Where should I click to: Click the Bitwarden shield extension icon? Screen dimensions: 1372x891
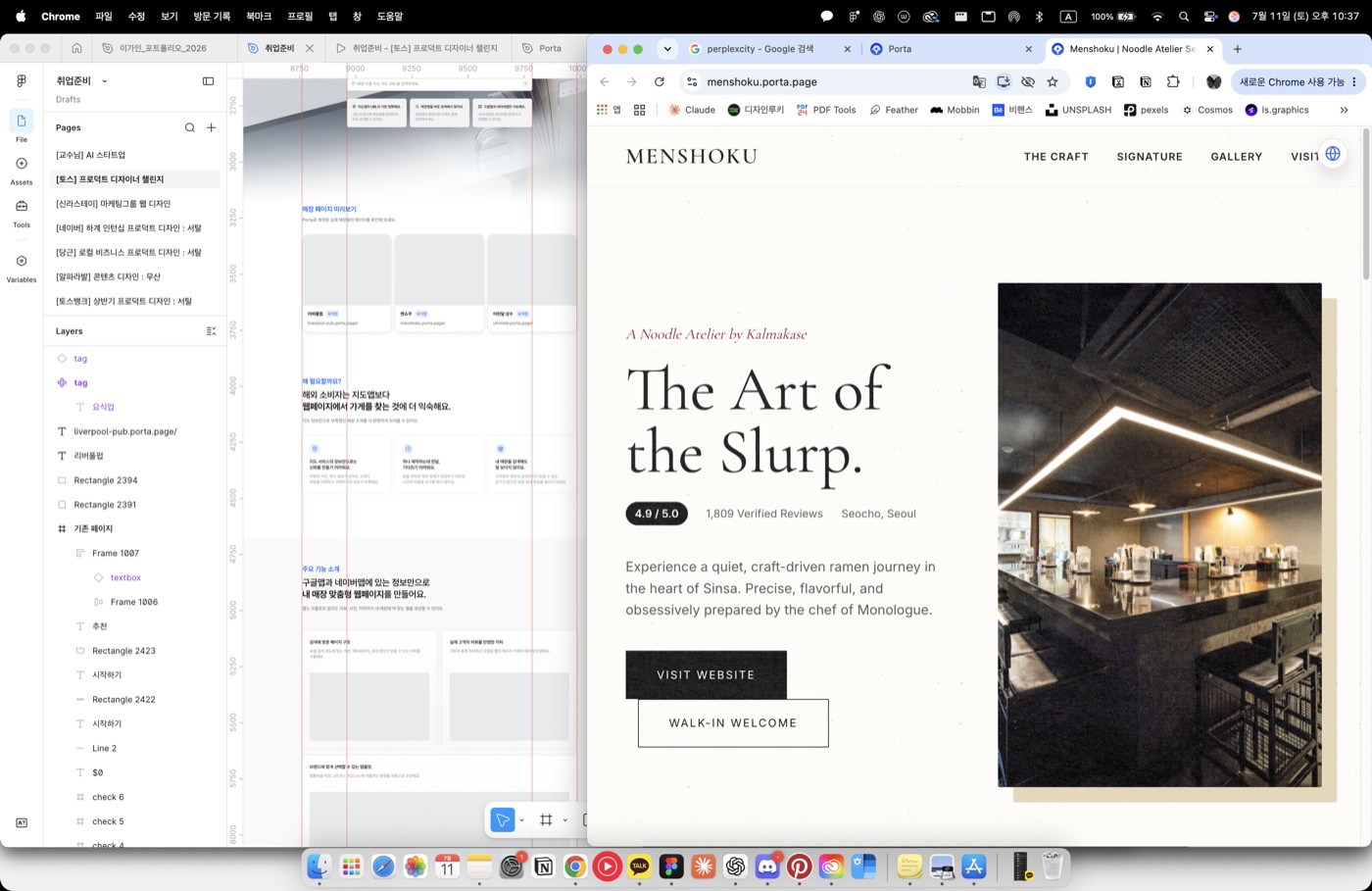[x=1090, y=82]
